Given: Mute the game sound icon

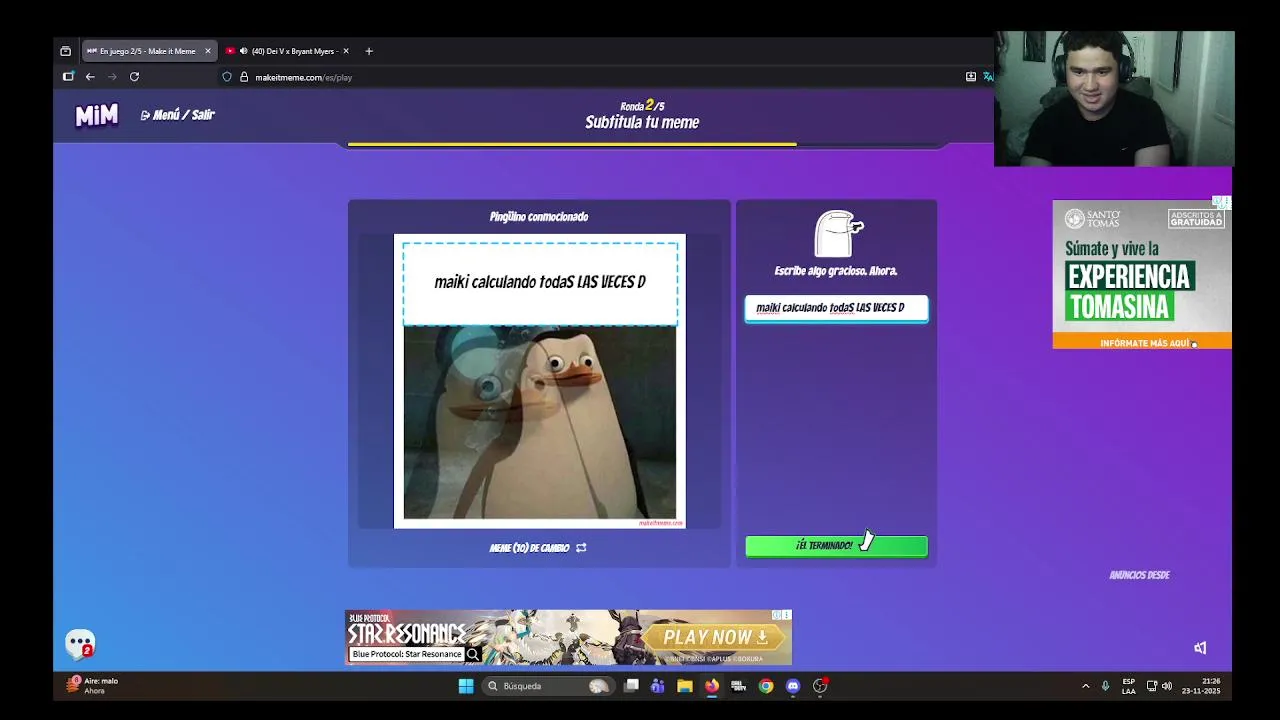Looking at the screenshot, I should click(x=1200, y=648).
